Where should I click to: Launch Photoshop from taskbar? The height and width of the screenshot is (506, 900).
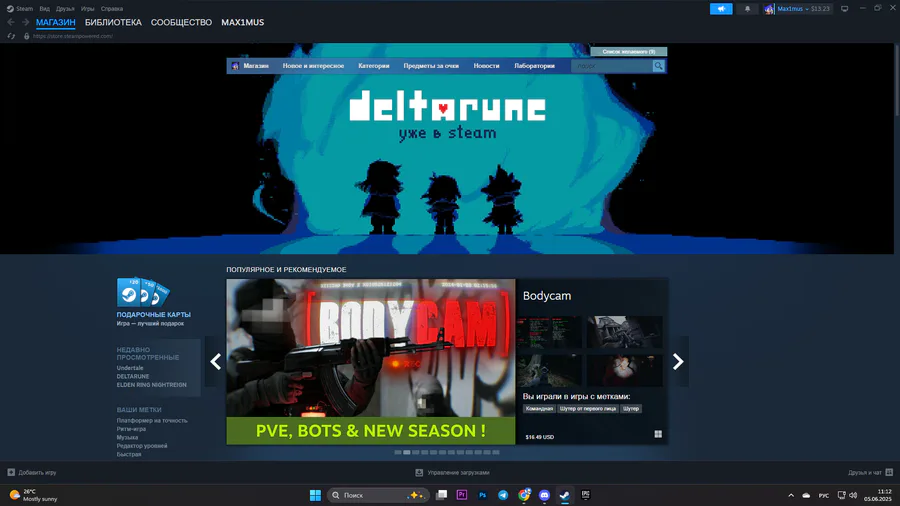pyautogui.click(x=482, y=495)
